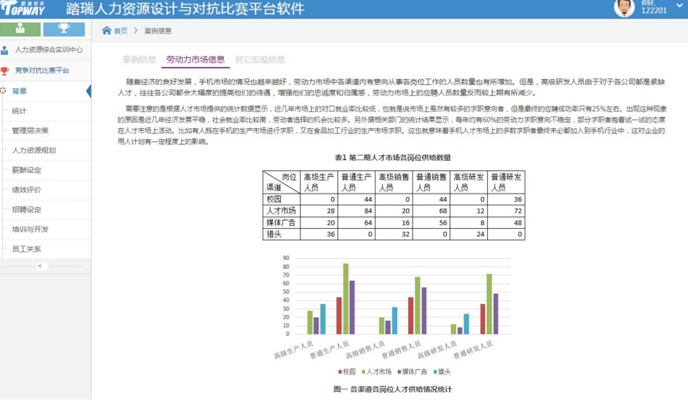The width and height of the screenshot is (688, 400).
Task: Collapse the sidebar using bottom arrow handle
Action: click(41, 267)
